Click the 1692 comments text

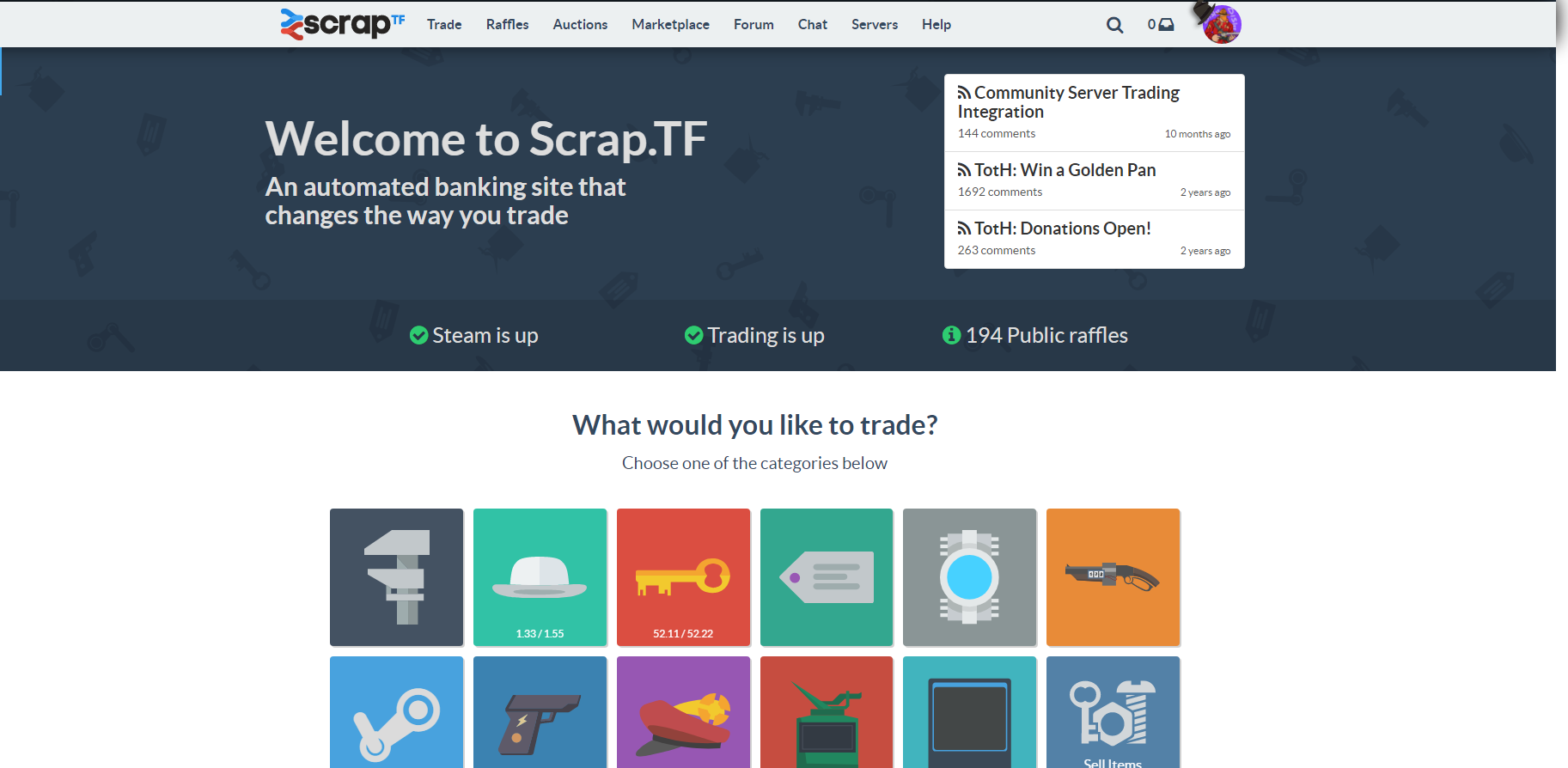[1000, 192]
